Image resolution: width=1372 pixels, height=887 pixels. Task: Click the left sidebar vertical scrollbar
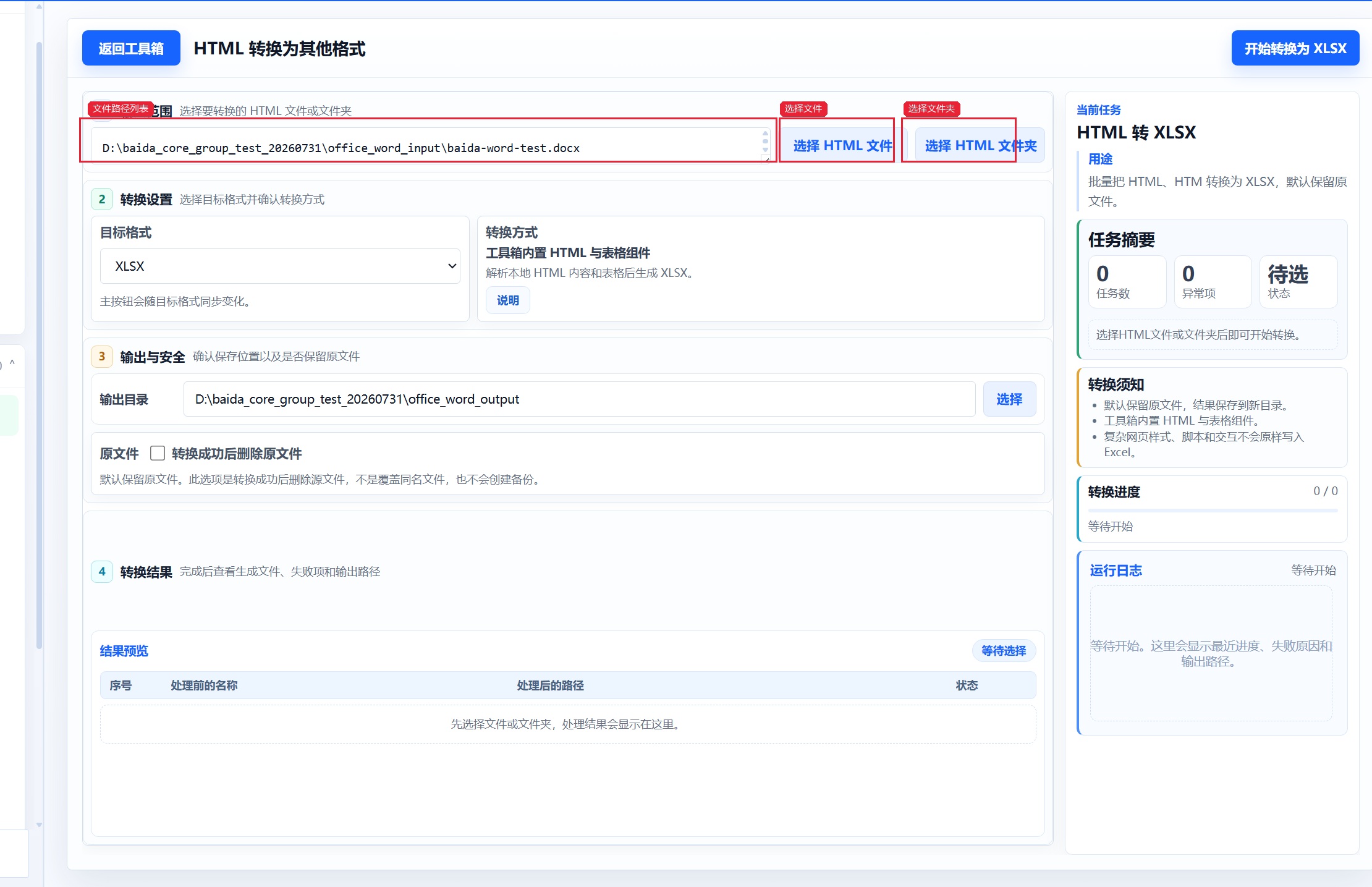click(x=39, y=346)
